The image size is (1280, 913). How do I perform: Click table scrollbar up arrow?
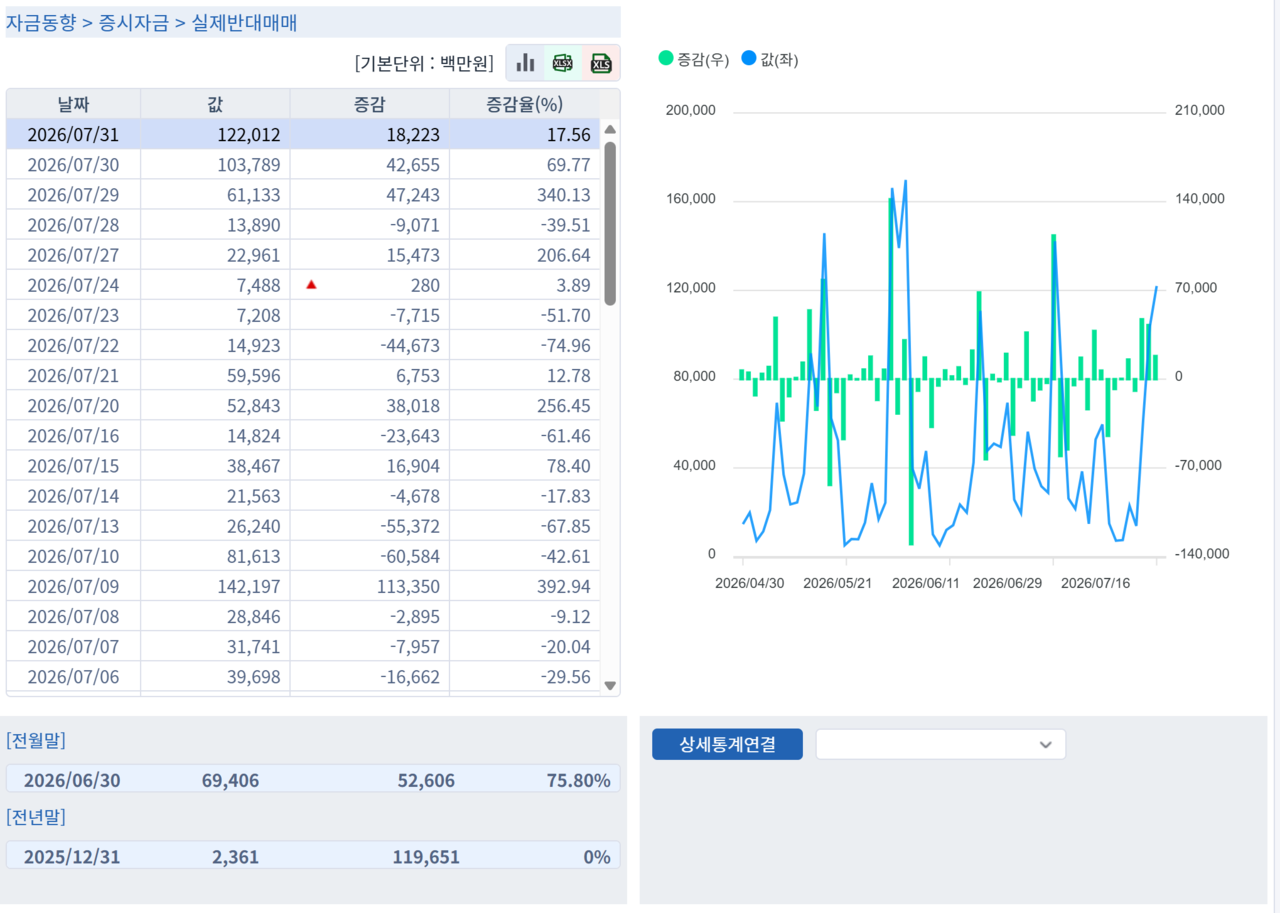(610, 129)
